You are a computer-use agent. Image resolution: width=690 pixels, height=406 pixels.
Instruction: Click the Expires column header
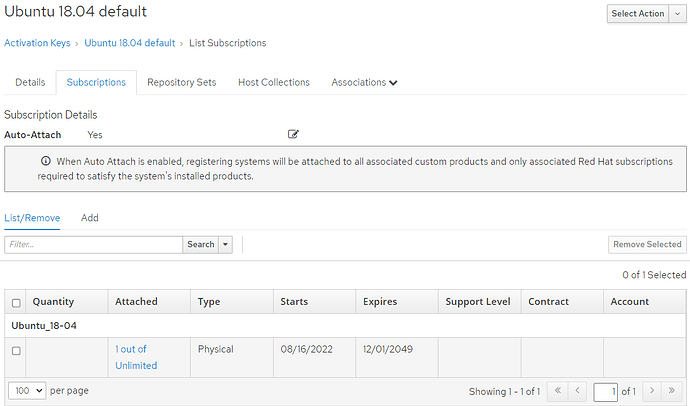pyautogui.click(x=397, y=302)
